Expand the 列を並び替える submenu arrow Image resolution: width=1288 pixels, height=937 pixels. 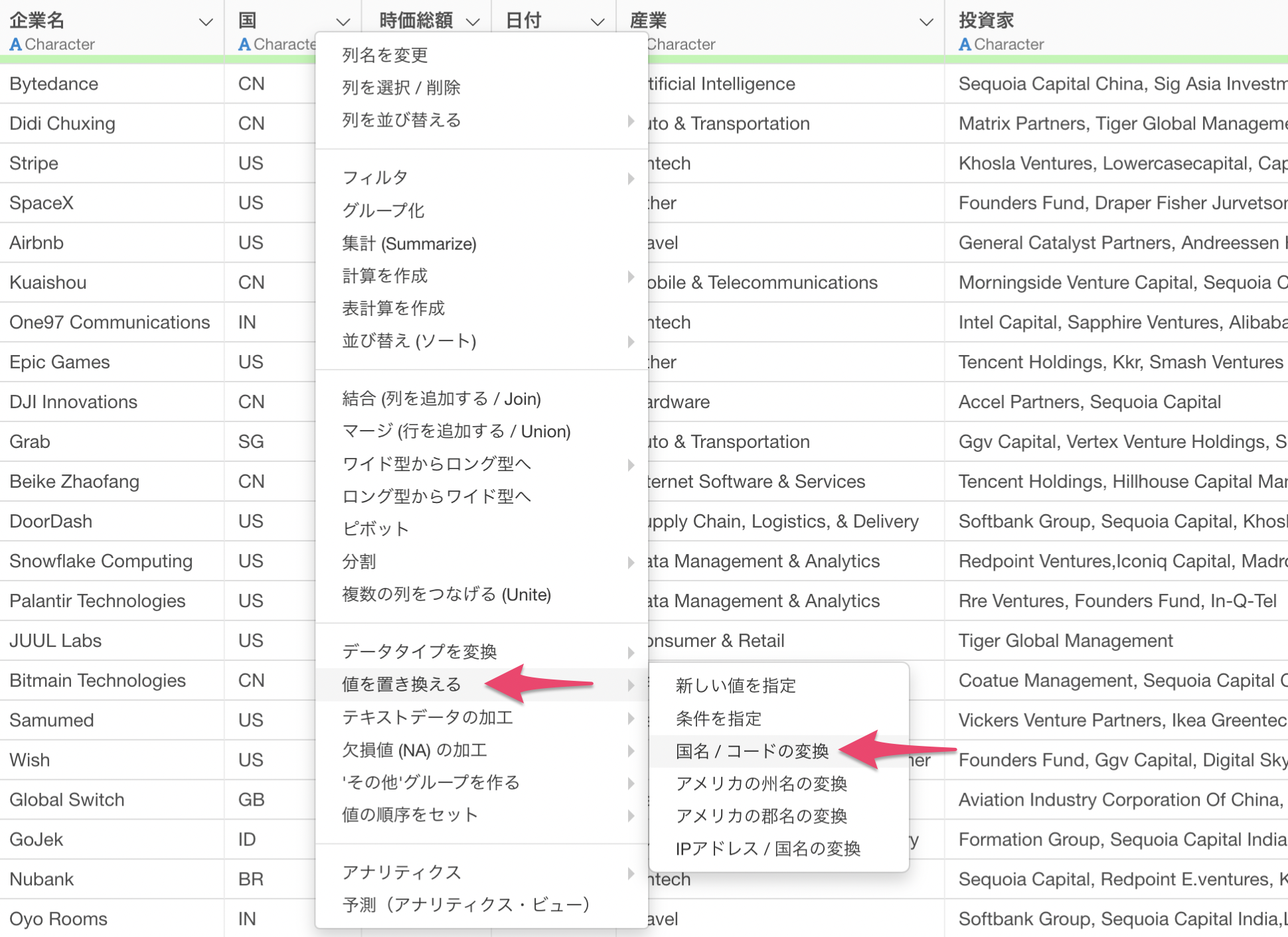click(631, 121)
